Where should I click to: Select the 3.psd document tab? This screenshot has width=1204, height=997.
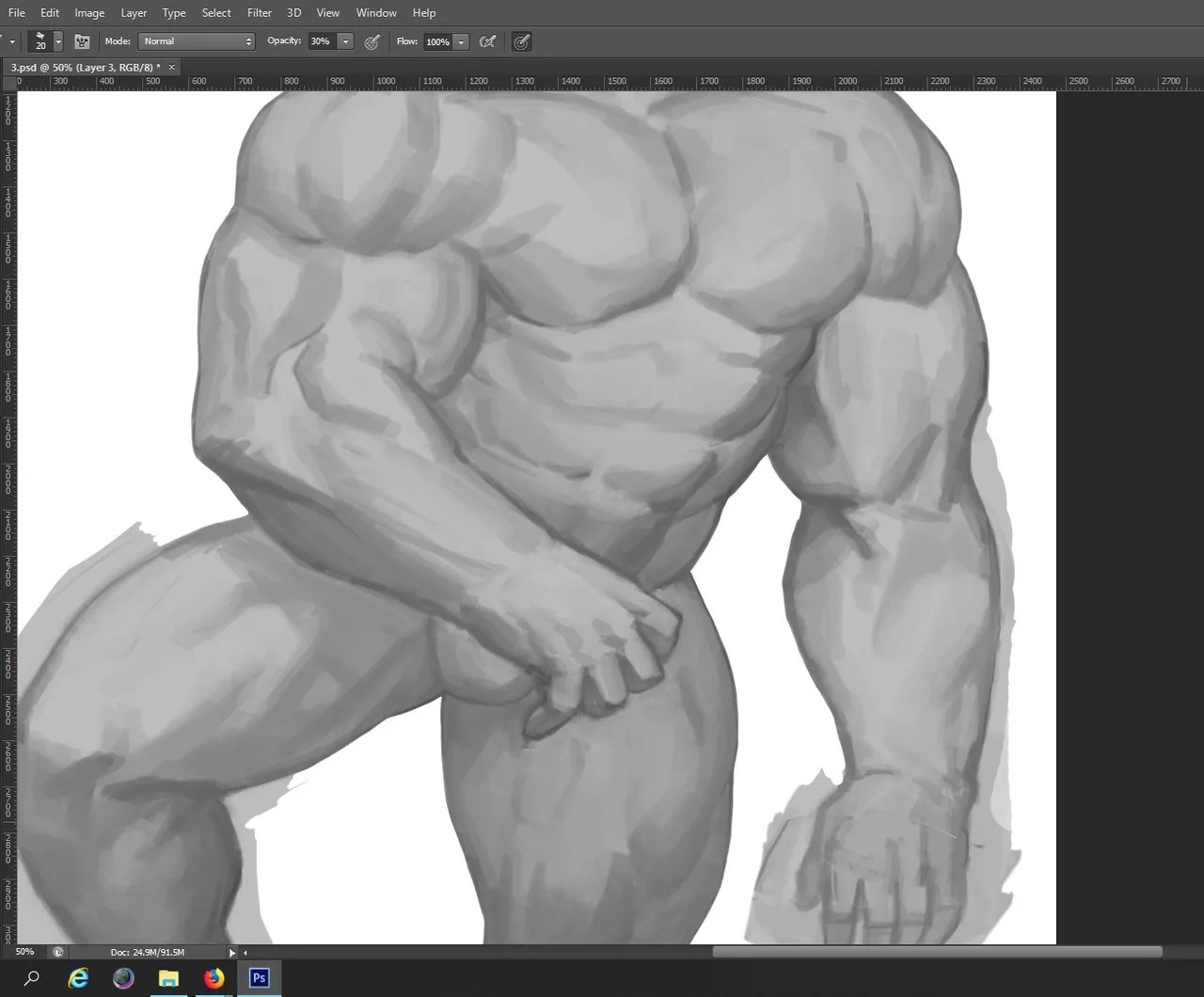(x=85, y=67)
